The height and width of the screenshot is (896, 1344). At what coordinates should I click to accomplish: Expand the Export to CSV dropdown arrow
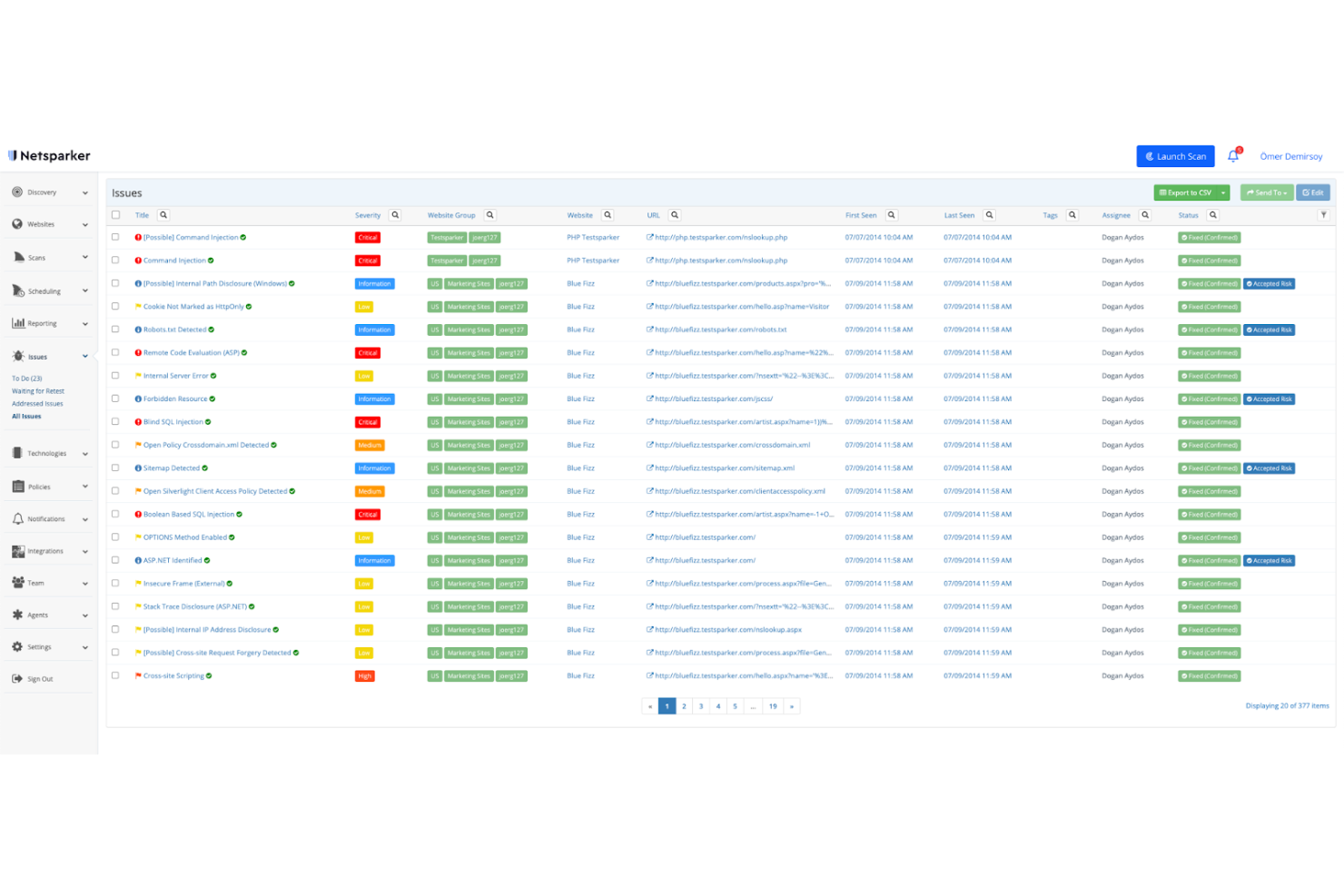1222,192
